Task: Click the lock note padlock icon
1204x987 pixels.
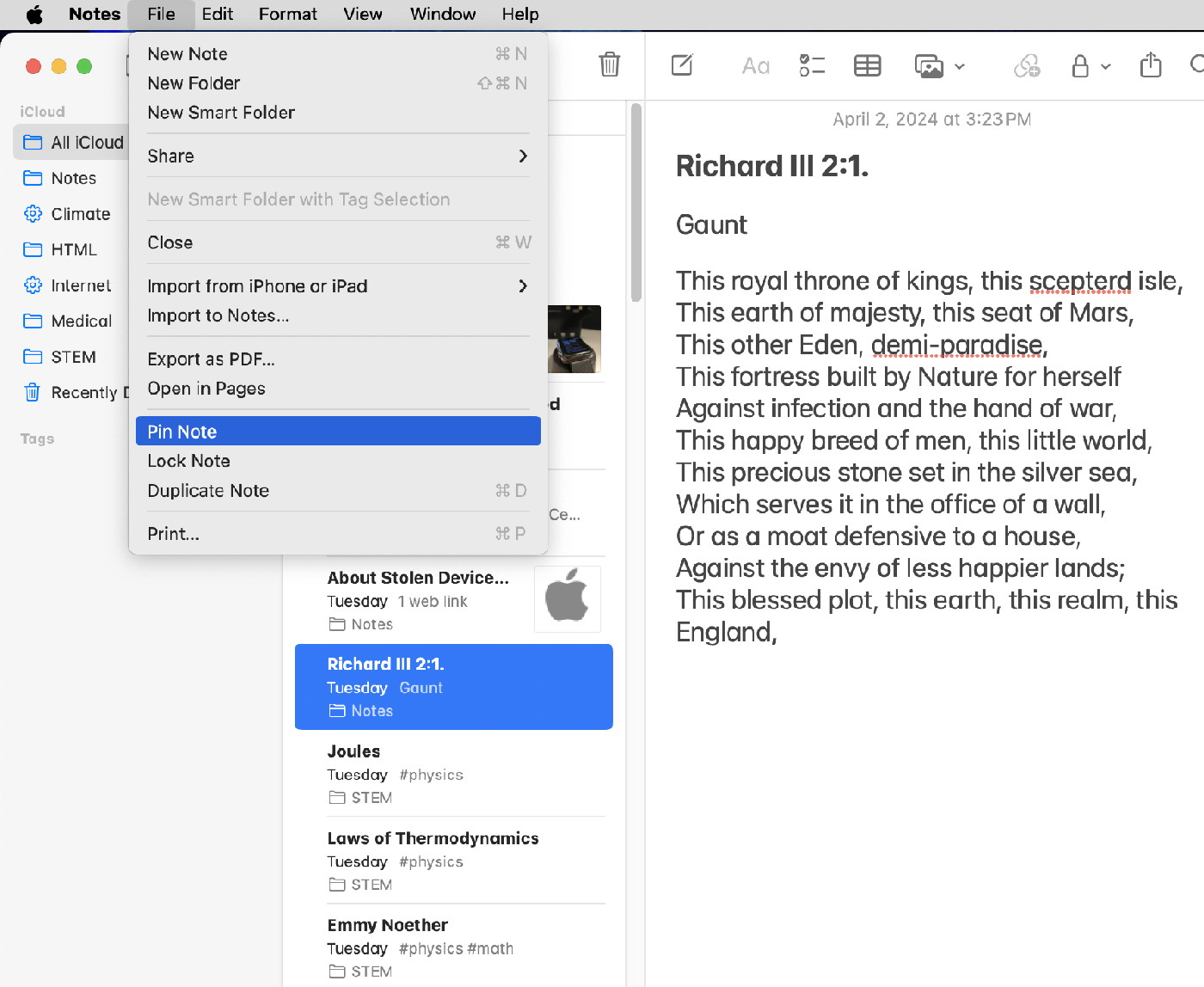Action: (1080, 66)
